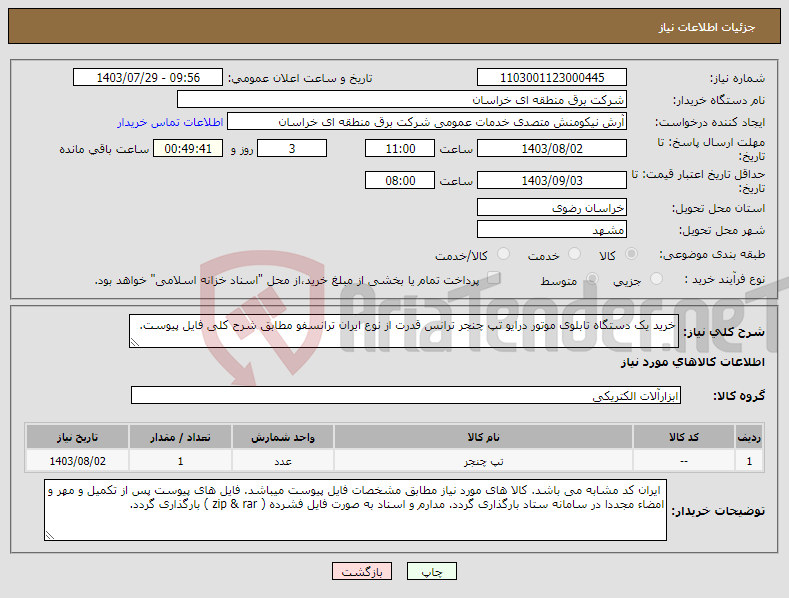Select the جزیی purchase type radio
The image size is (789, 598).
pos(656,279)
